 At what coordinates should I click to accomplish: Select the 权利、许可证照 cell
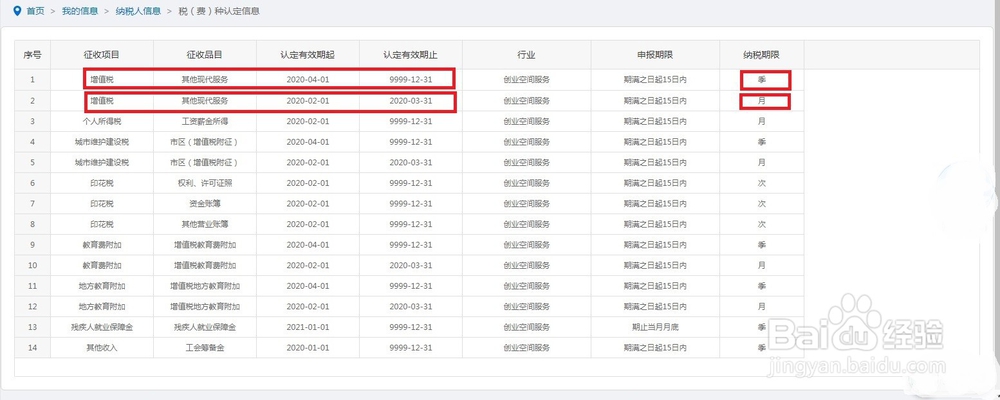pyautogui.click(x=205, y=183)
